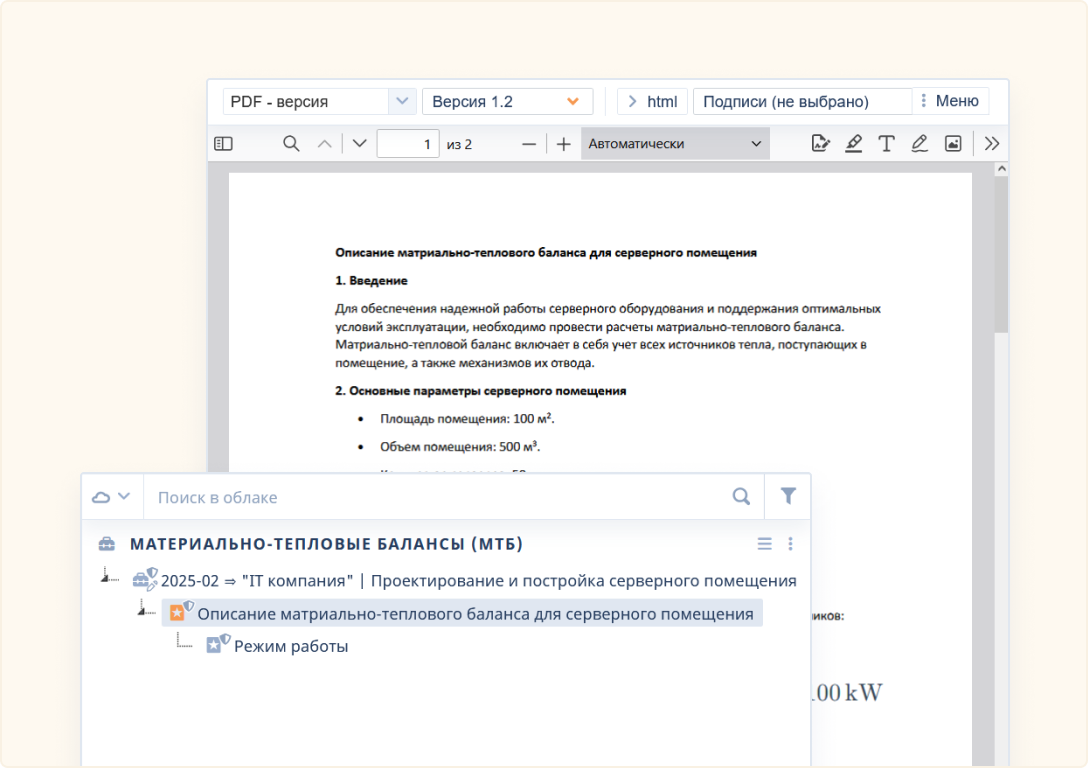
Task: Click the html button
Action: pos(652,101)
